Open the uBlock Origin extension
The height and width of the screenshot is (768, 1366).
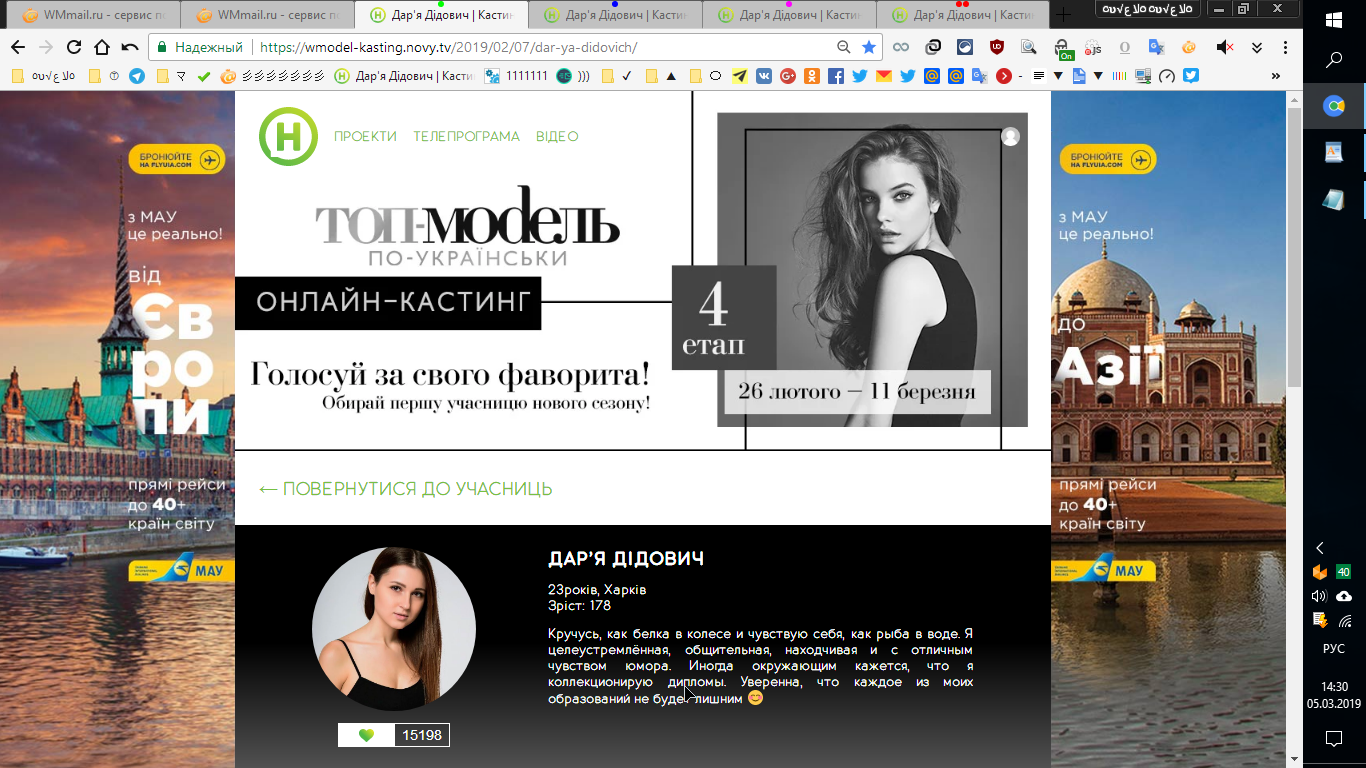(997, 47)
